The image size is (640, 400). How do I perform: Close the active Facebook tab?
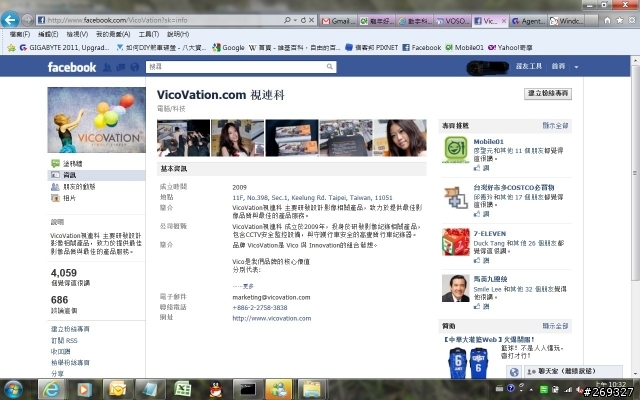(x=504, y=21)
